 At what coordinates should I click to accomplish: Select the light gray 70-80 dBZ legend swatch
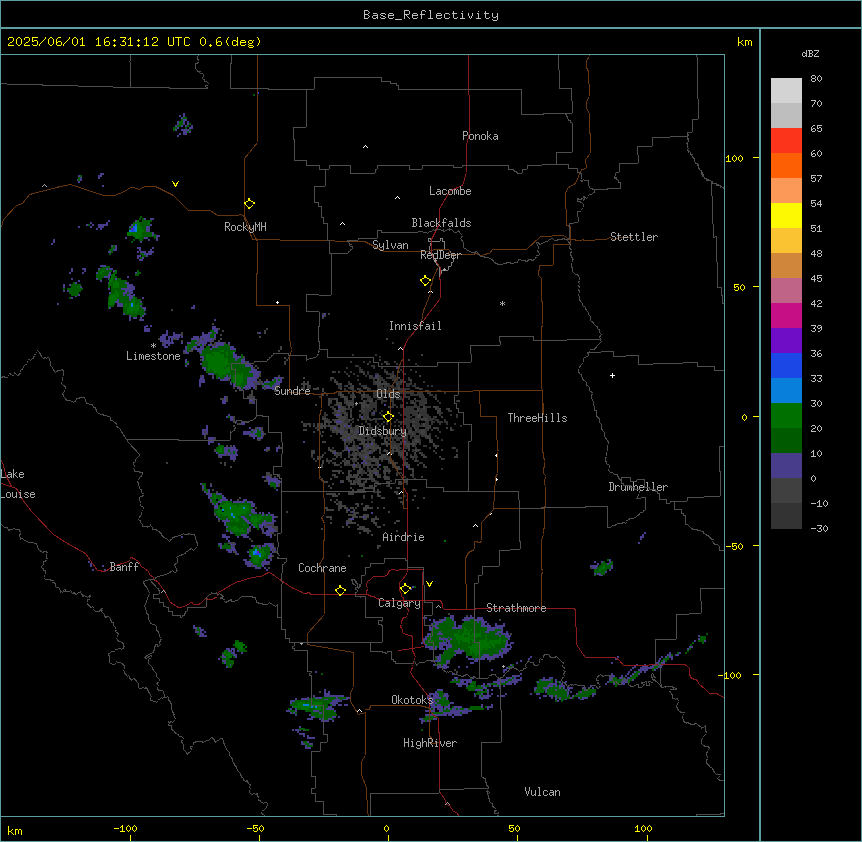click(786, 91)
